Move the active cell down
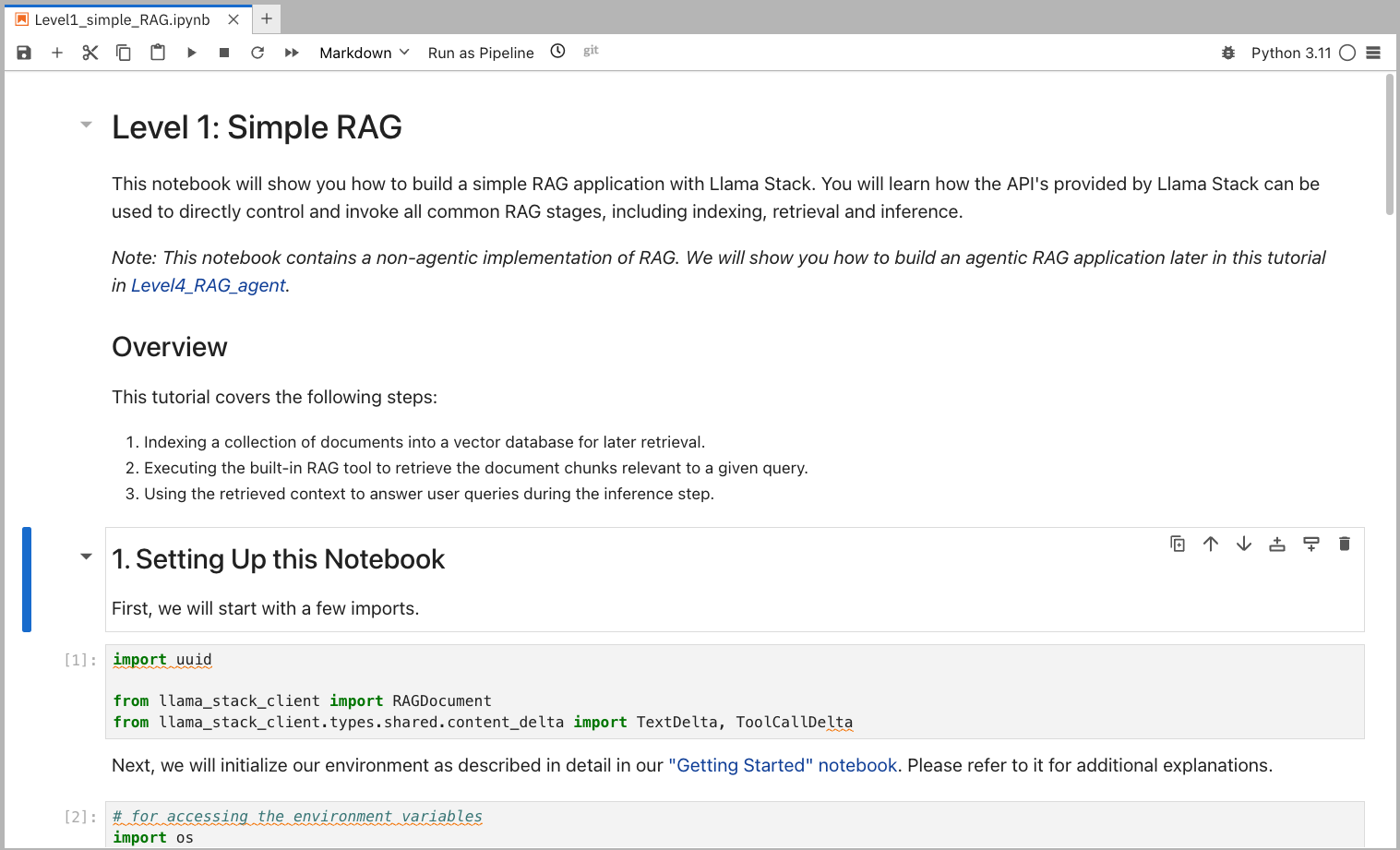 tap(1244, 544)
